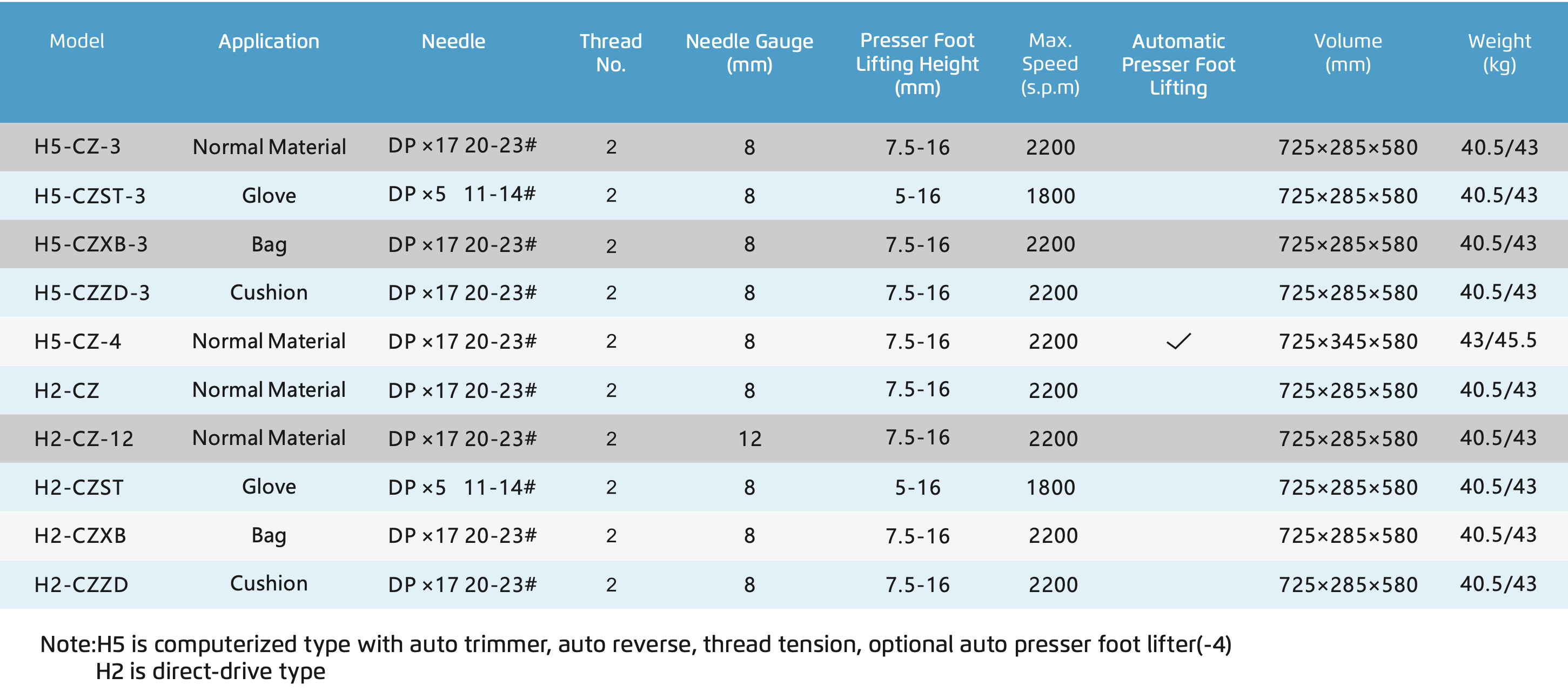Select the H5-CZ-3 model cell
This screenshot has width=1568, height=691.
77,146
